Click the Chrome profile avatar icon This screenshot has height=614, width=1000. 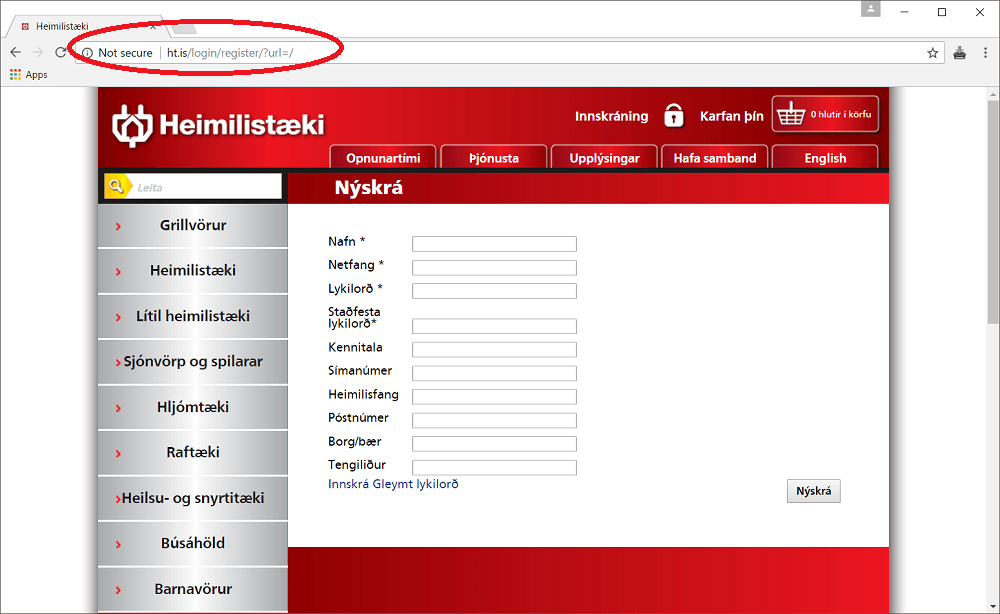[871, 9]
